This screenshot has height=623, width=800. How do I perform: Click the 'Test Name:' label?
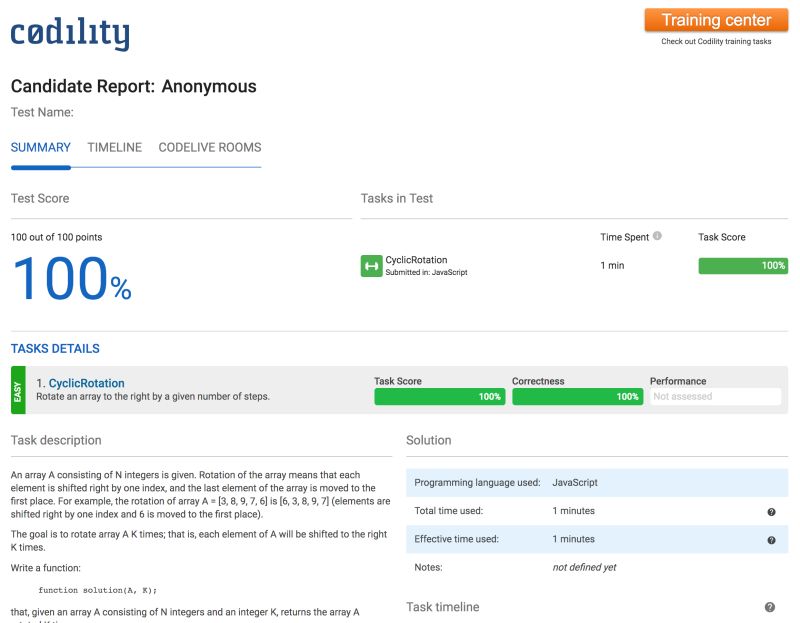[x=42, y=112]
